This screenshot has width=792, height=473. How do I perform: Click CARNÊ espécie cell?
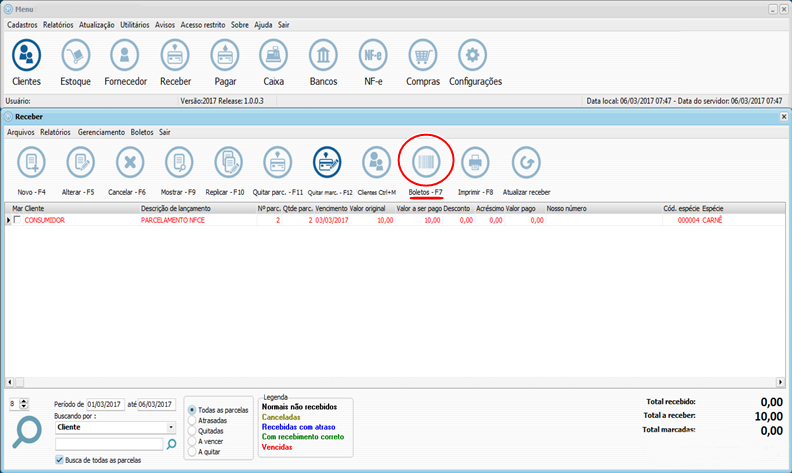pyautogui.click(x=712, y=220)
